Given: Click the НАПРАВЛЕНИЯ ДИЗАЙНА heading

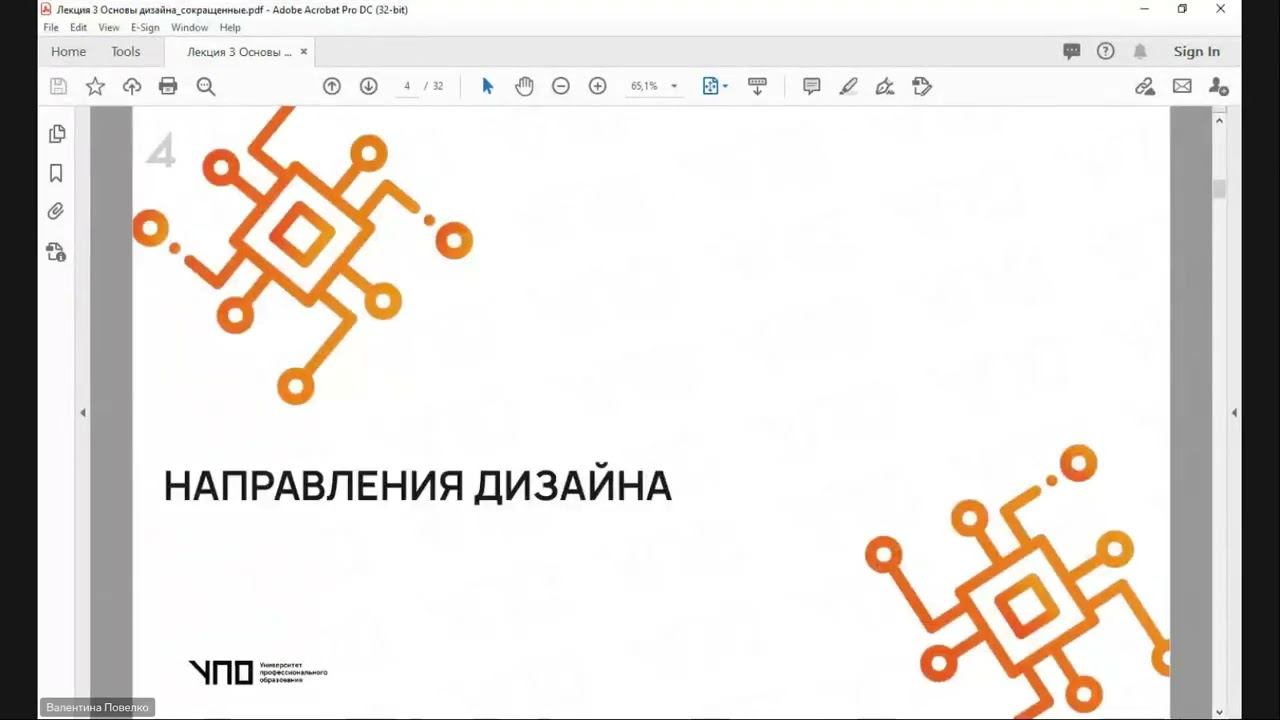Looking at the screenshot, I should coord(417,486).
